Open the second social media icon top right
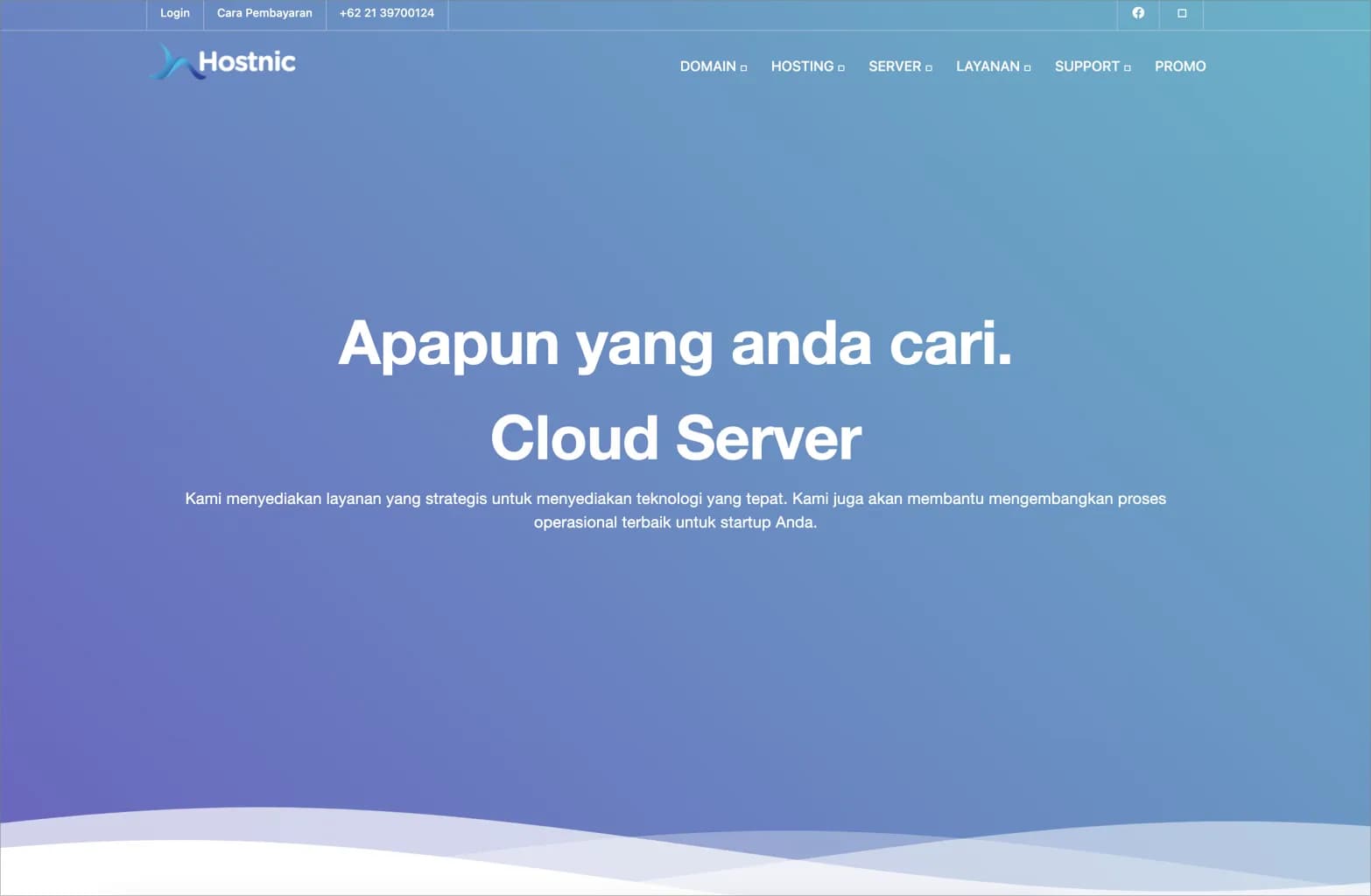 [1181, 13]
